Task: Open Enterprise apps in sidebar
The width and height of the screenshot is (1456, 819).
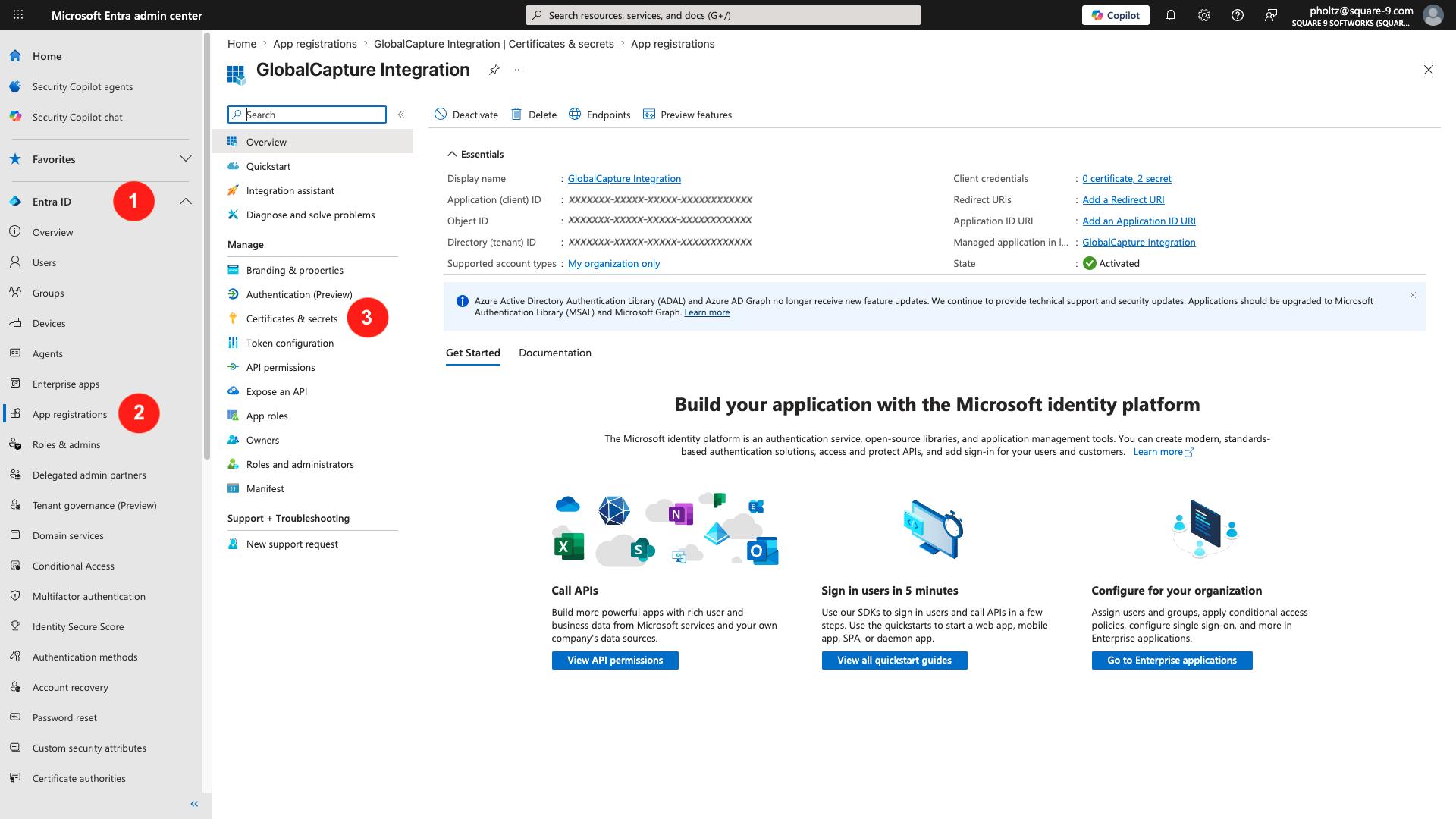Action: 66,384
